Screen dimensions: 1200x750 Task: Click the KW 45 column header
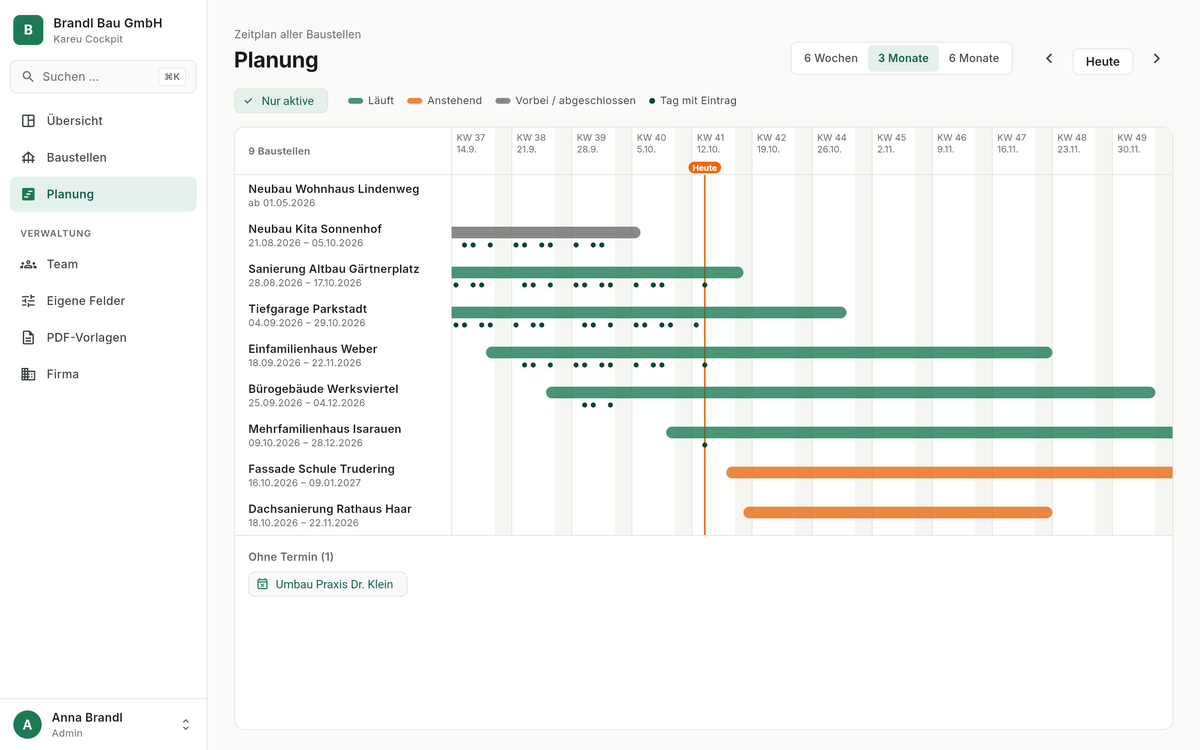[891, 143]
